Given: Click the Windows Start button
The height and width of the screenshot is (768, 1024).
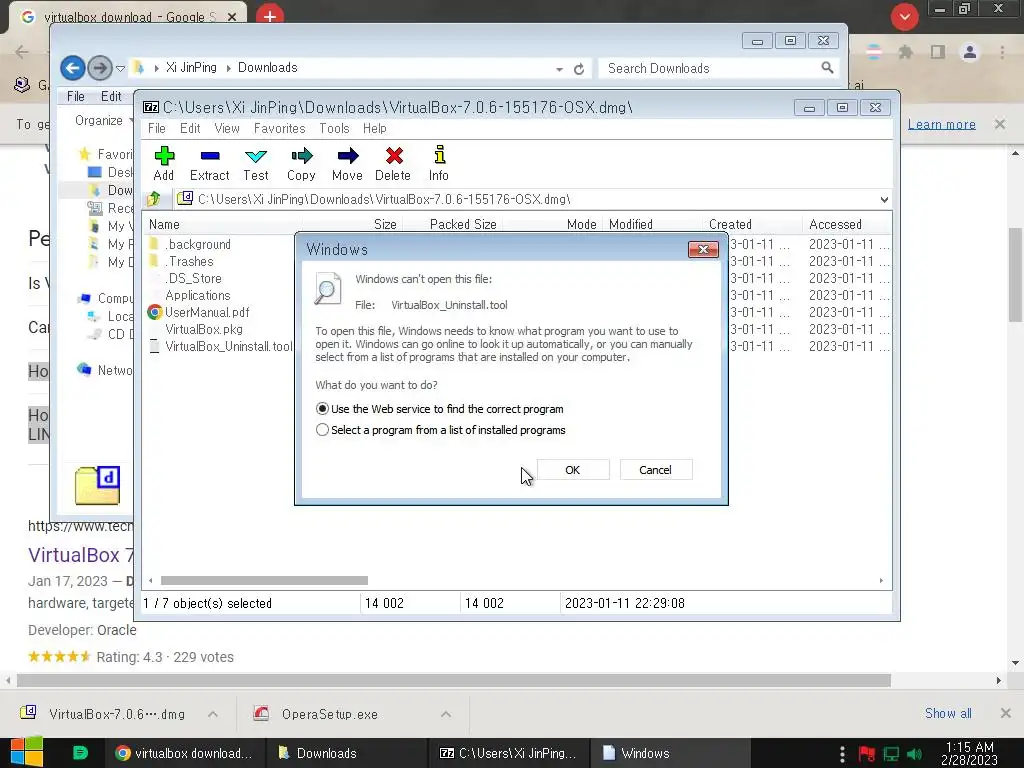Looking at the screenshot, I should [x=27, y=752].
